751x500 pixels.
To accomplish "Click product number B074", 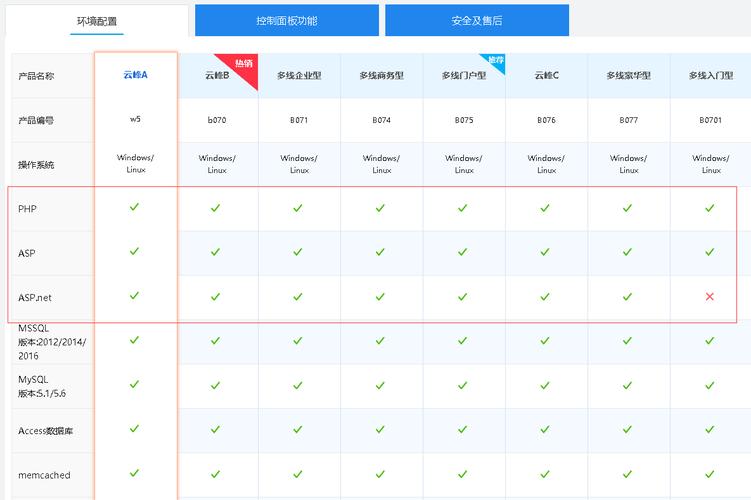I will tap(382, 120).
